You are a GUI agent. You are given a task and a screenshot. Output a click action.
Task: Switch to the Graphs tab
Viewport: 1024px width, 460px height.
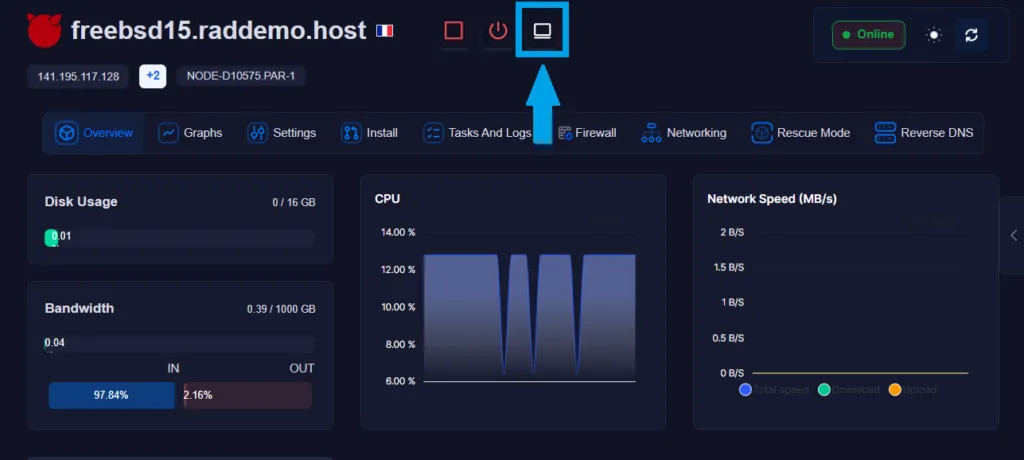tap(190, 133)
